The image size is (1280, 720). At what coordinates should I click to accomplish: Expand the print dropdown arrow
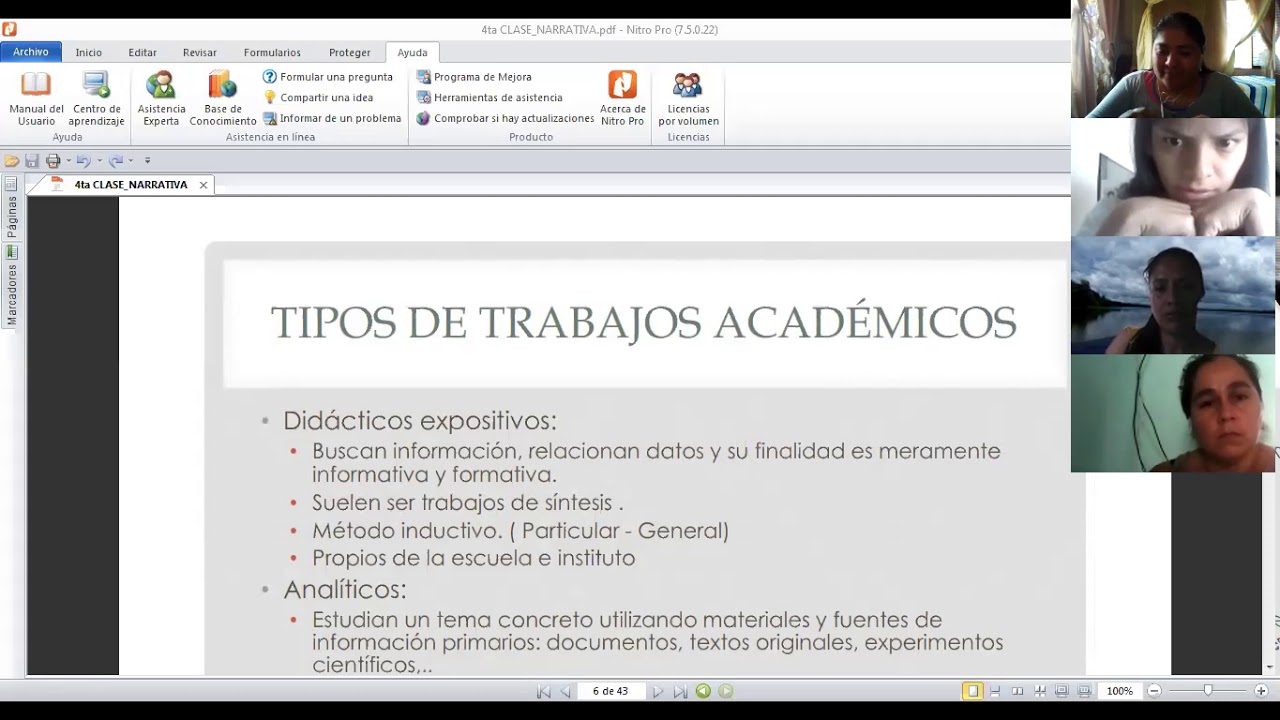pos(68,160)
